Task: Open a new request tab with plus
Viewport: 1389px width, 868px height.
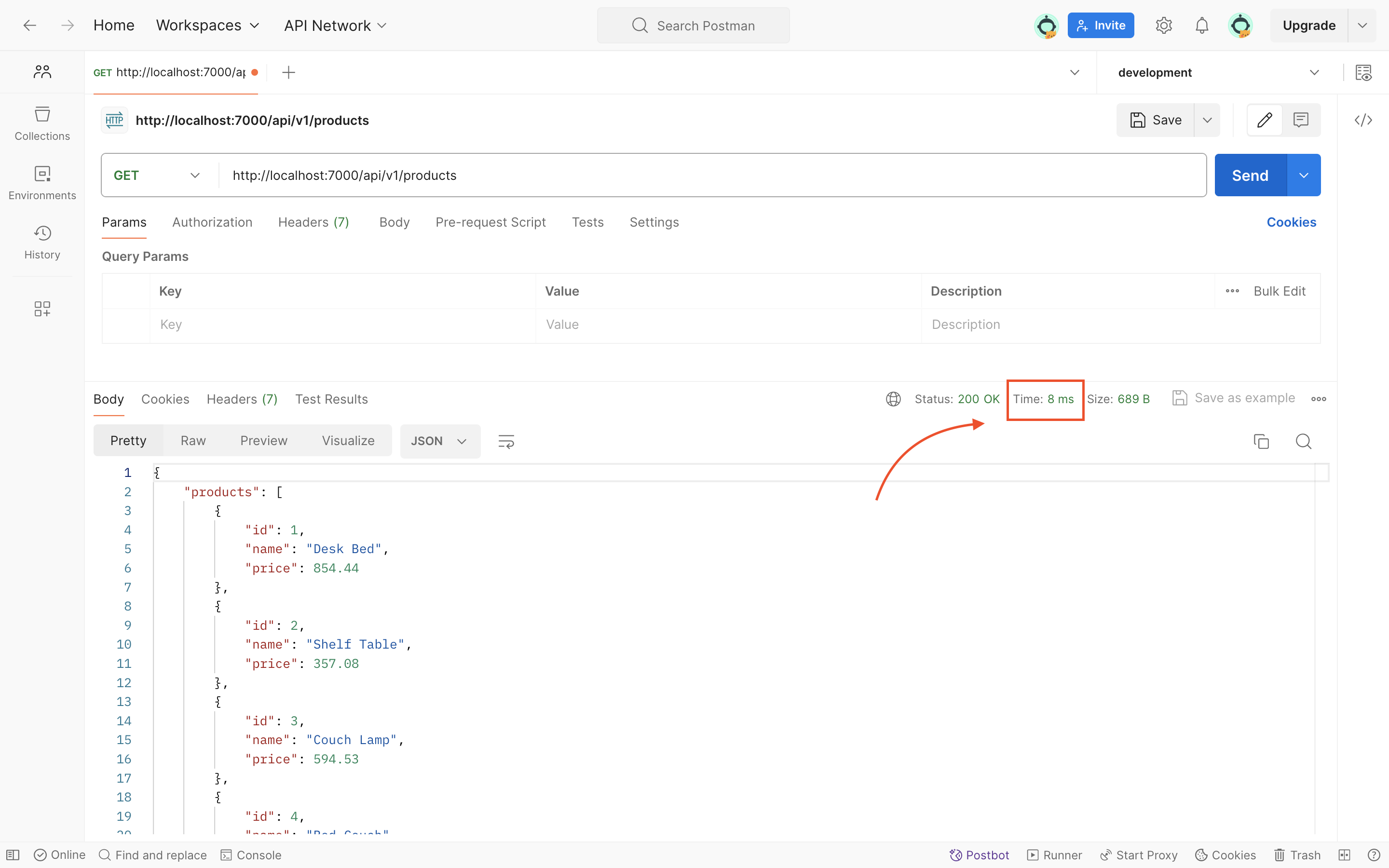Action: point(289,72)
